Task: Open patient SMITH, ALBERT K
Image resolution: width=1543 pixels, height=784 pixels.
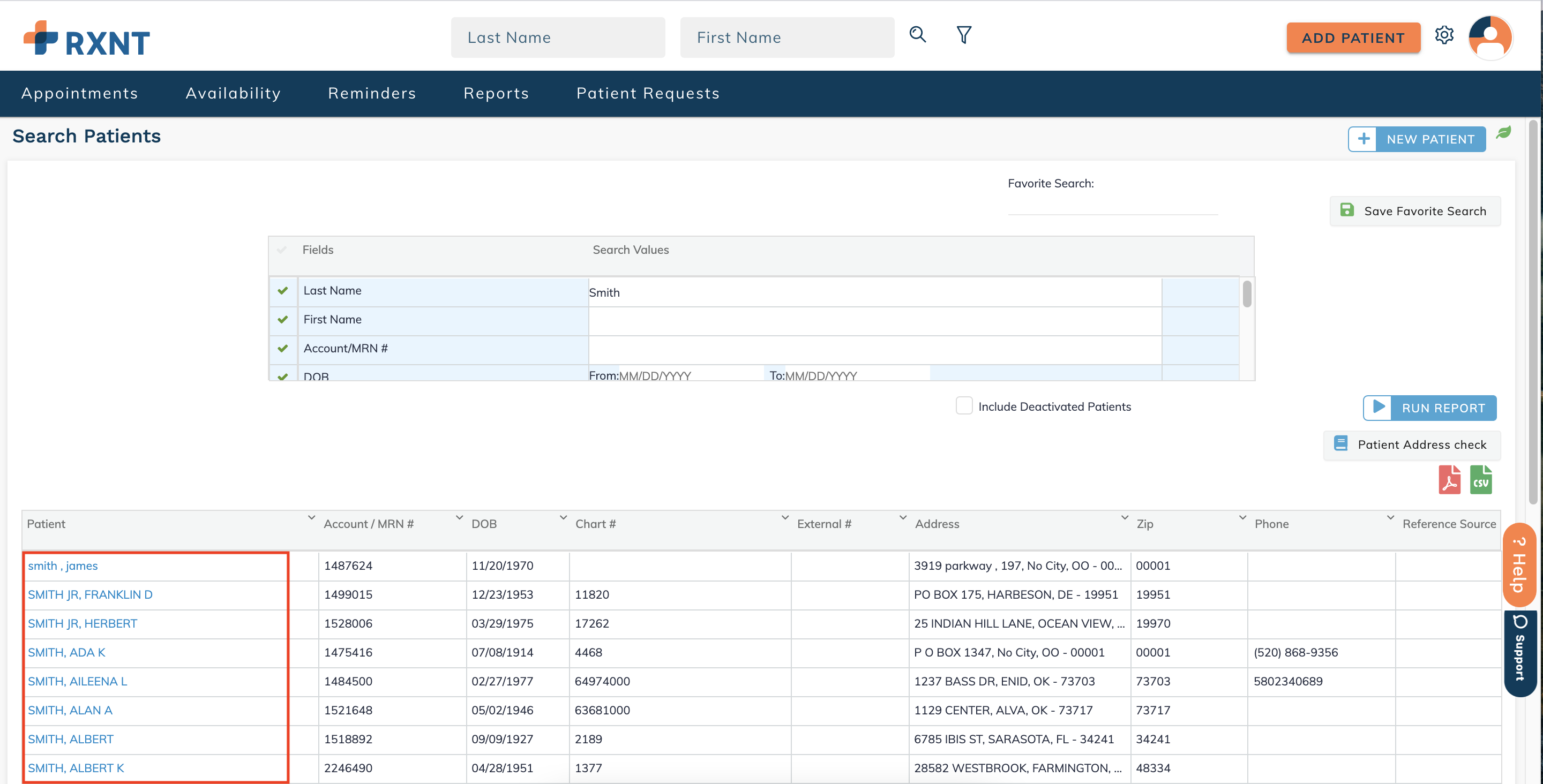Action: (76, 767)
